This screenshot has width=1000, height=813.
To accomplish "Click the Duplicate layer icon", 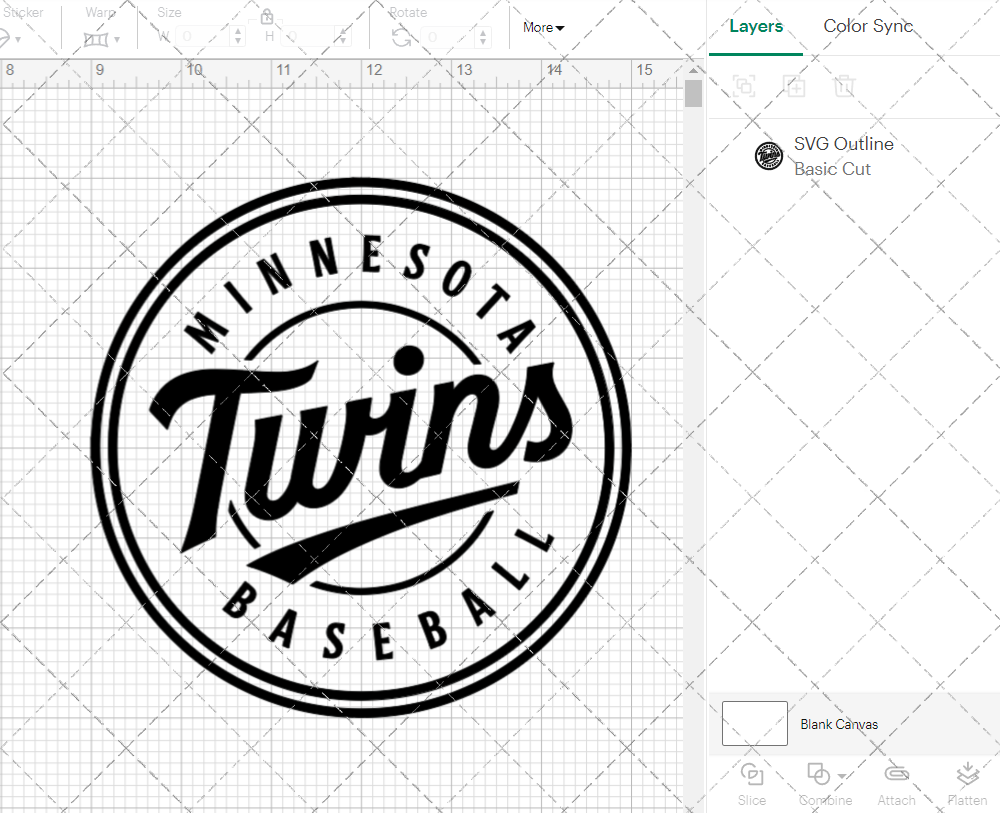I will (794, 86).
